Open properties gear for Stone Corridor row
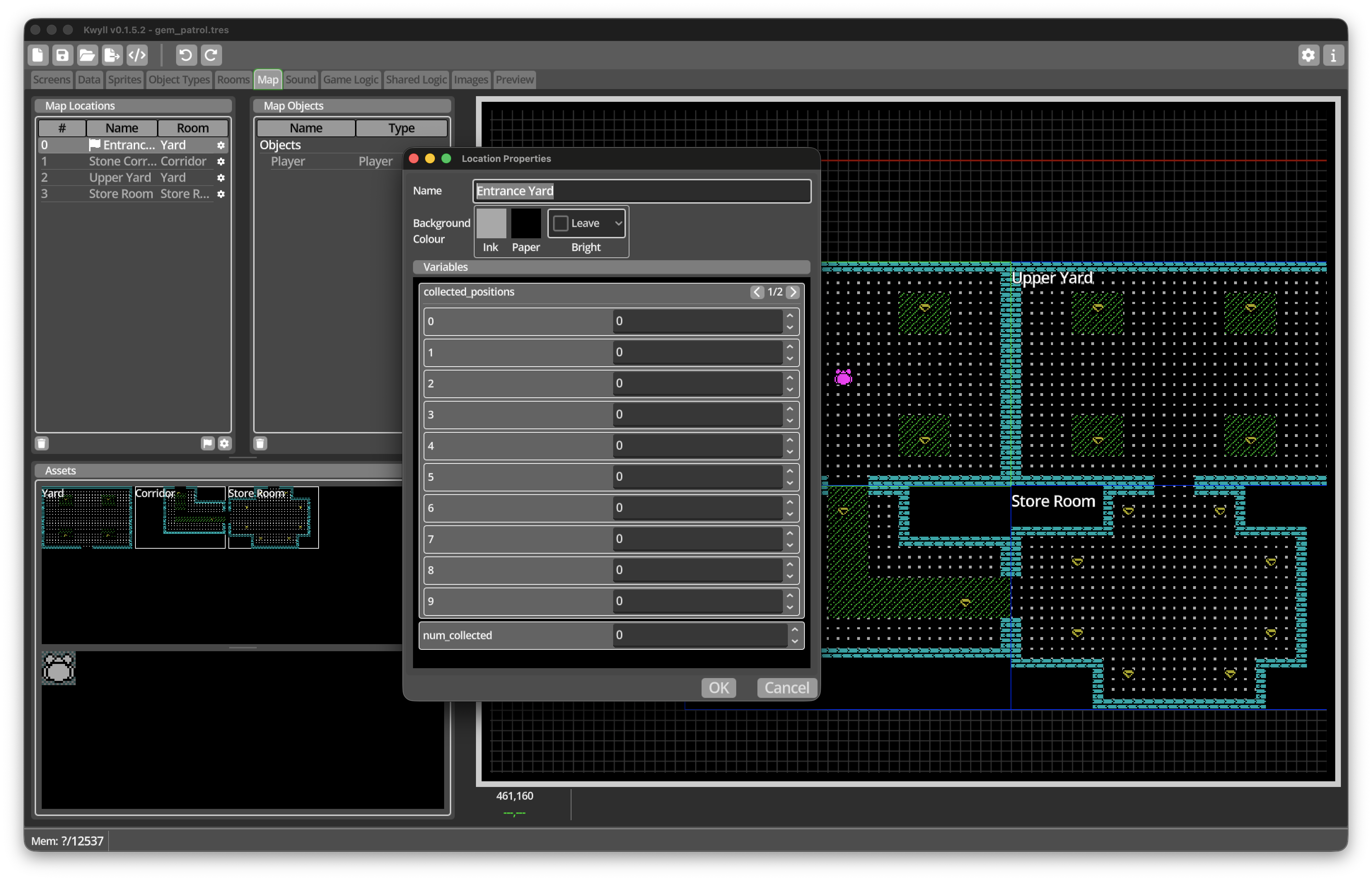The image size is (1372, 881). tap(221, 161)
